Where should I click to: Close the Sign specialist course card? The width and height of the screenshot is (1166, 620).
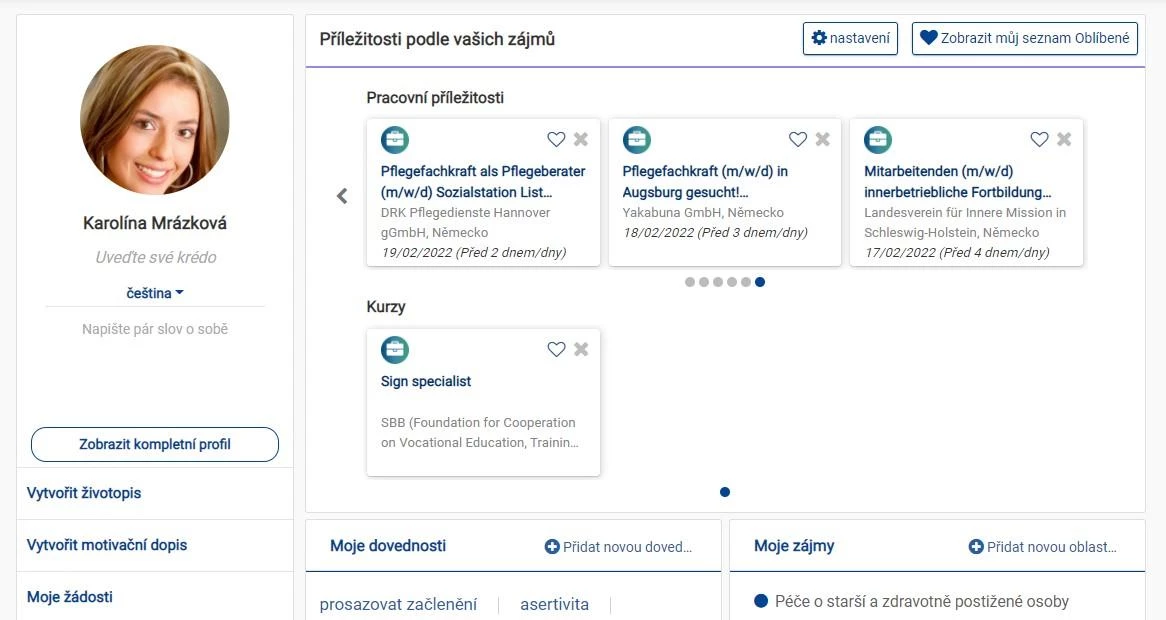pos(581,349)
